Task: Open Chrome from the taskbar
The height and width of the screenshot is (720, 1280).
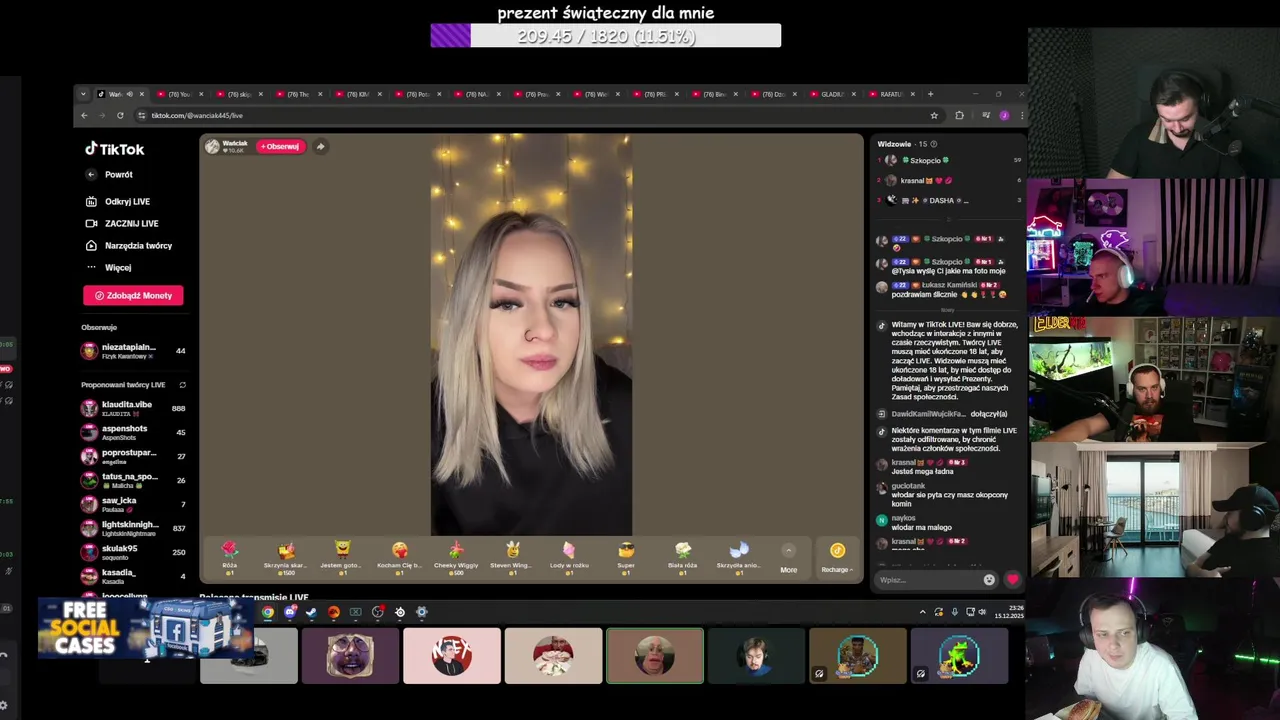Action: point(268,612)
